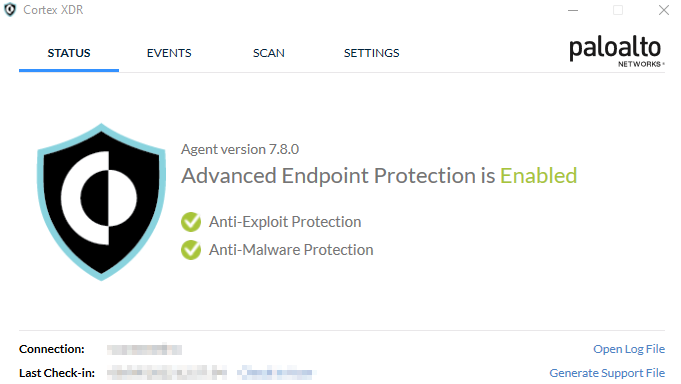
Task: Click the Agent version 7.8.0 text
Action: pyautogui.click(x=240, y=149)
